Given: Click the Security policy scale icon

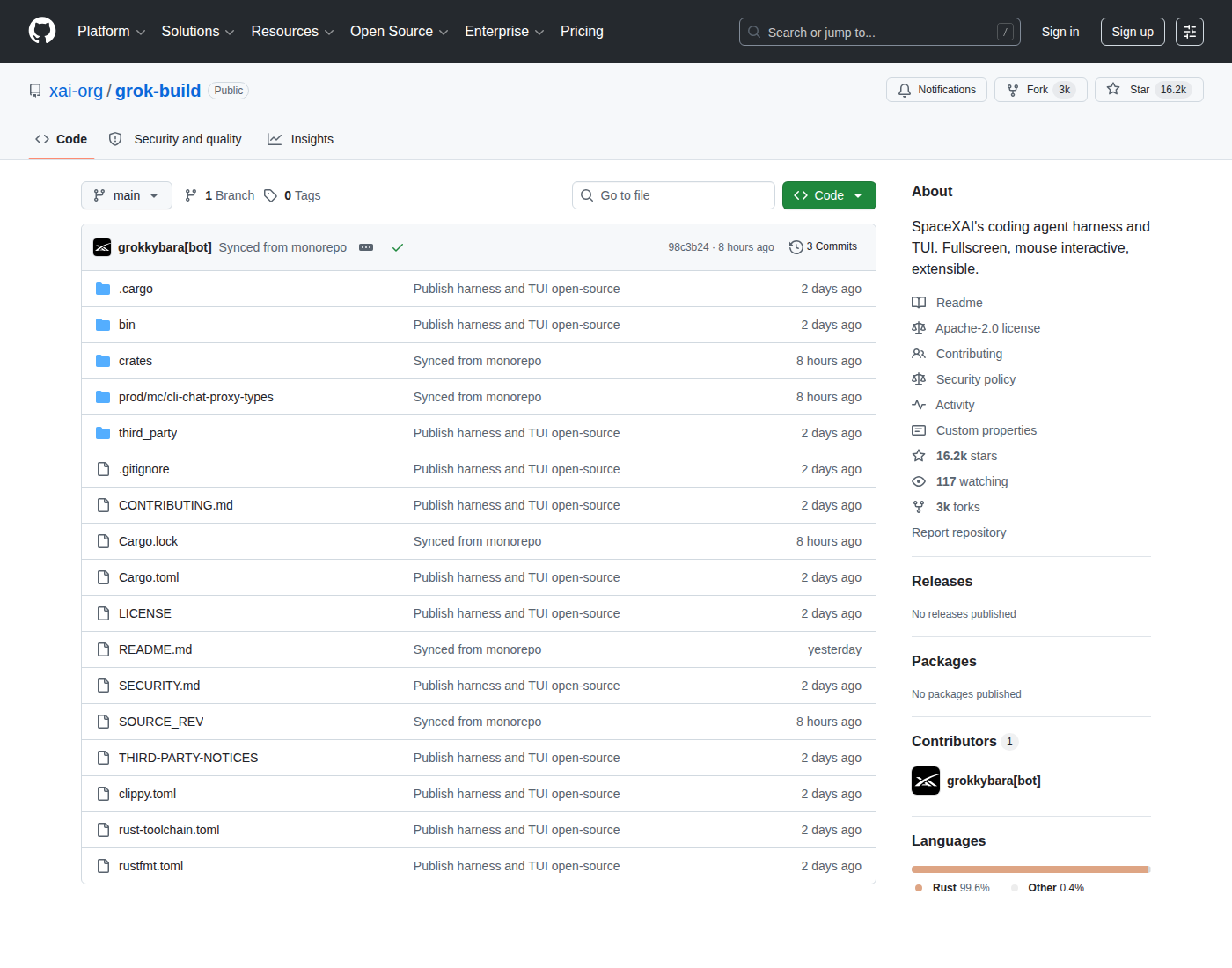Looking at the screenshot, I should pos(919,379).
